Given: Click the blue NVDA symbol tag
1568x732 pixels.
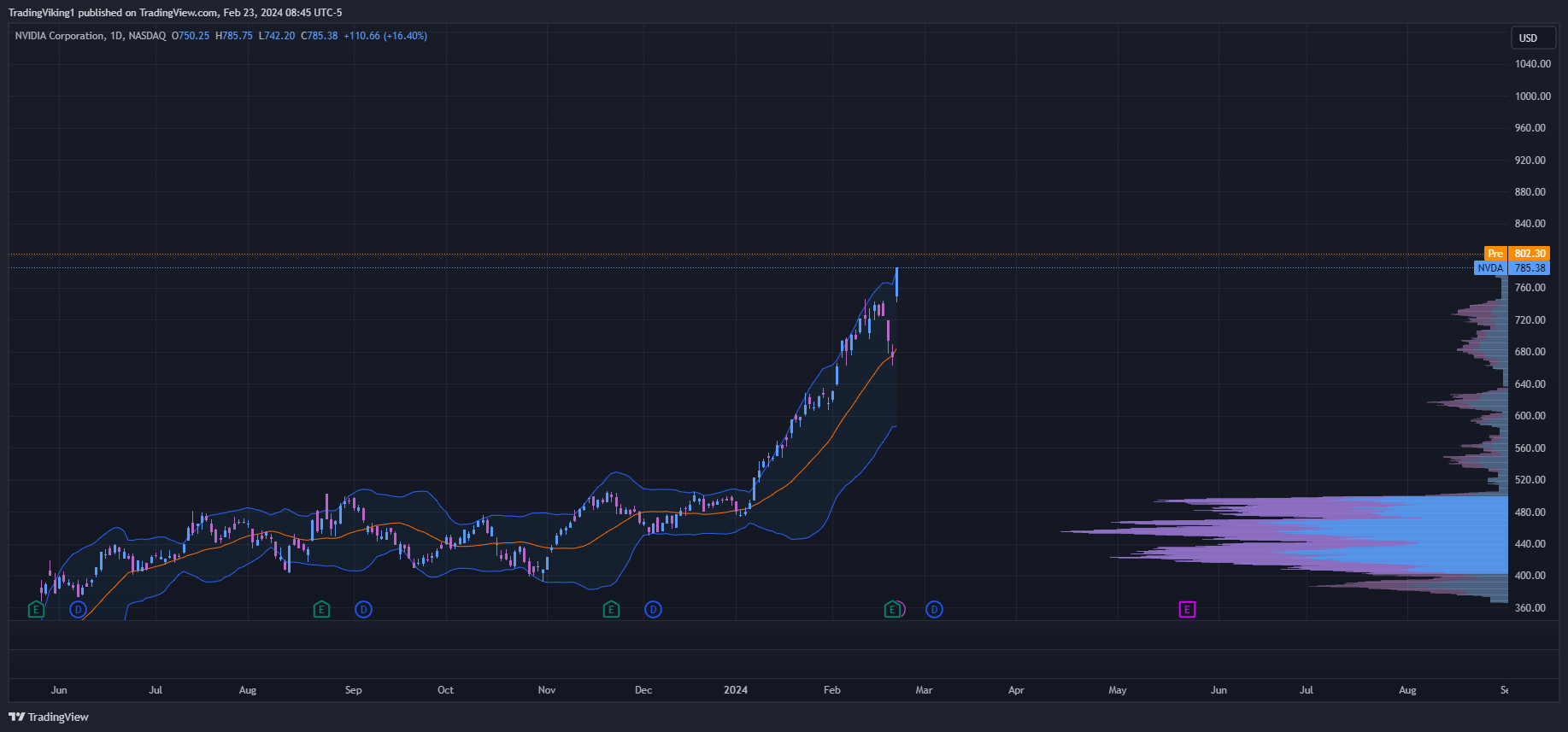Looking at the screenshot, I should click(x=1490, y=268).
